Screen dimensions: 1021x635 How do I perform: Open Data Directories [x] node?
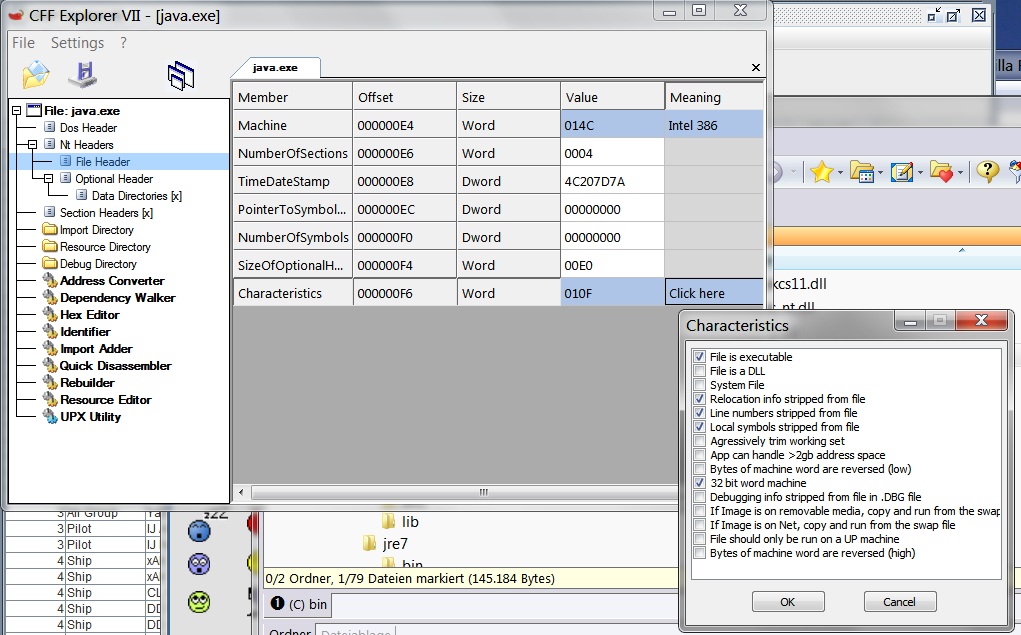click(x=137, y=195)
